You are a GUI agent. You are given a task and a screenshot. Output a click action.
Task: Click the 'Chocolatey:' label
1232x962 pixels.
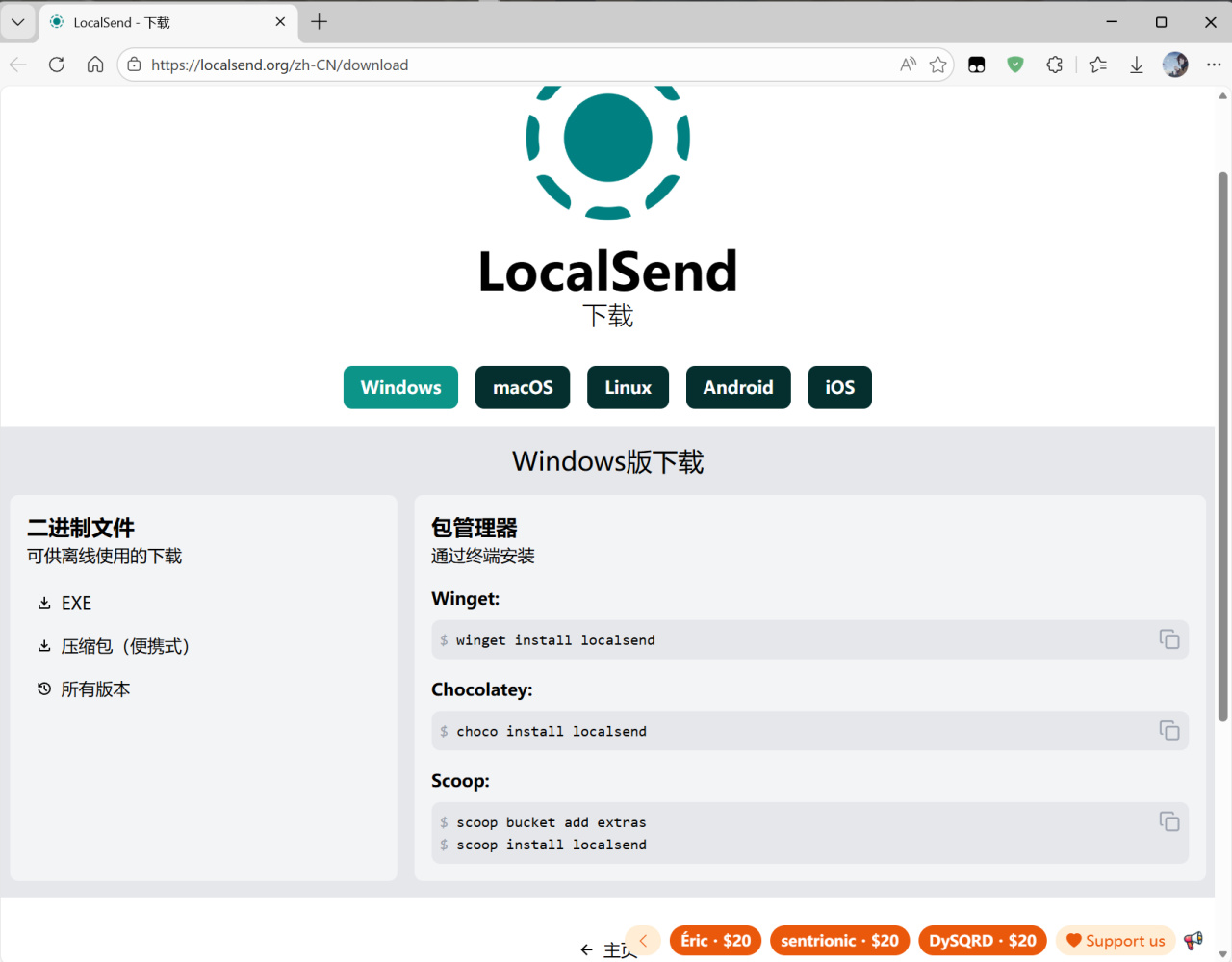pyautogui.click(x=482, y=689)
